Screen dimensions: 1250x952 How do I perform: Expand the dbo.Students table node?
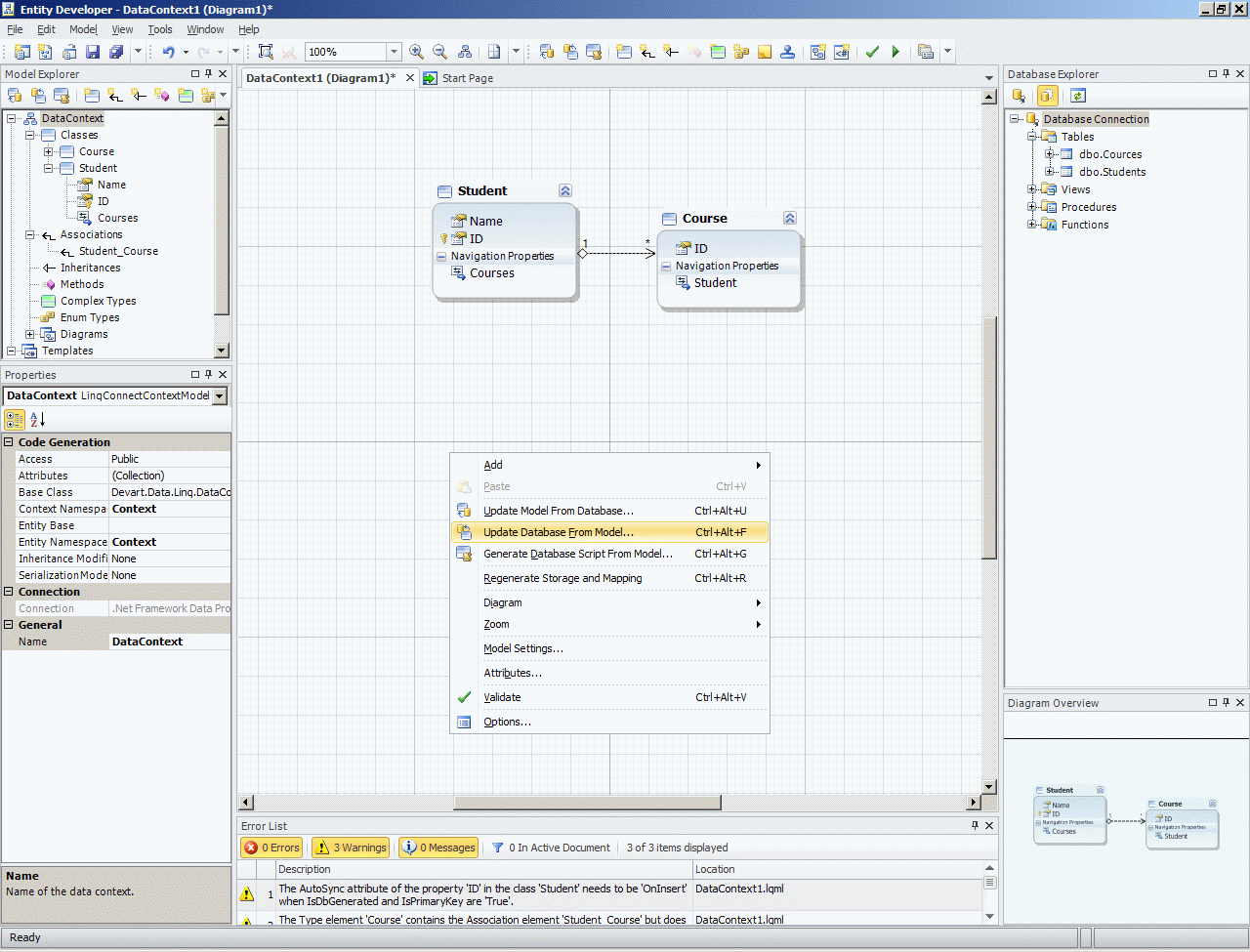click(1050, 172)
